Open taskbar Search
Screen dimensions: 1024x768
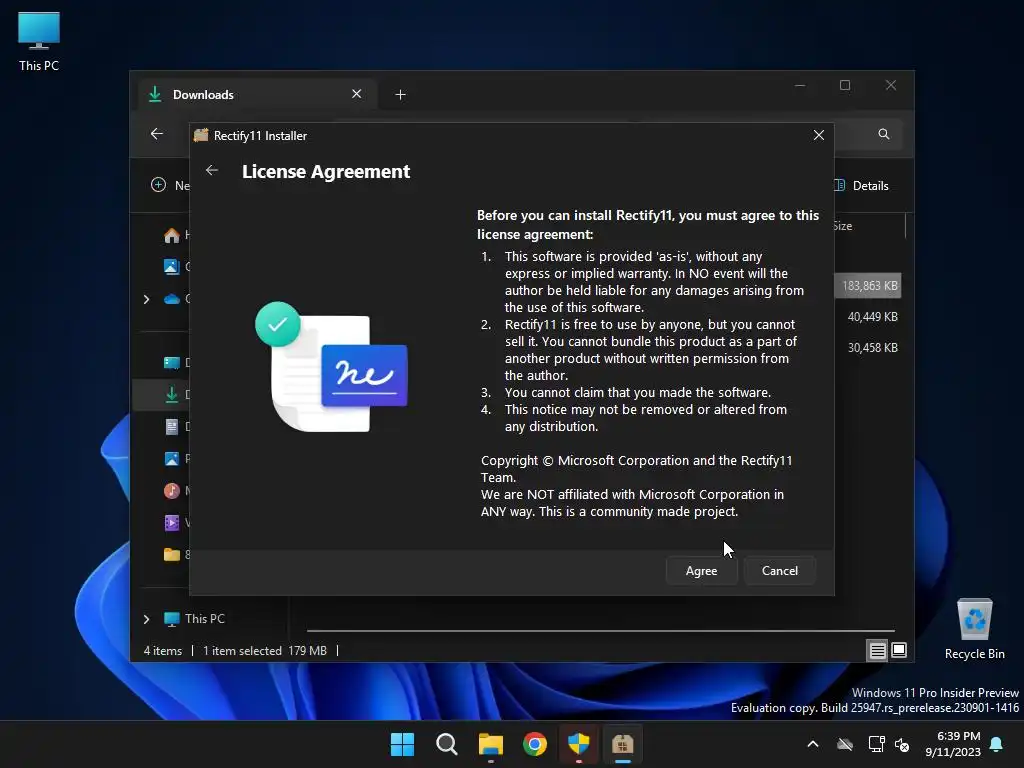pyautogui.click(x=447, y=744)
